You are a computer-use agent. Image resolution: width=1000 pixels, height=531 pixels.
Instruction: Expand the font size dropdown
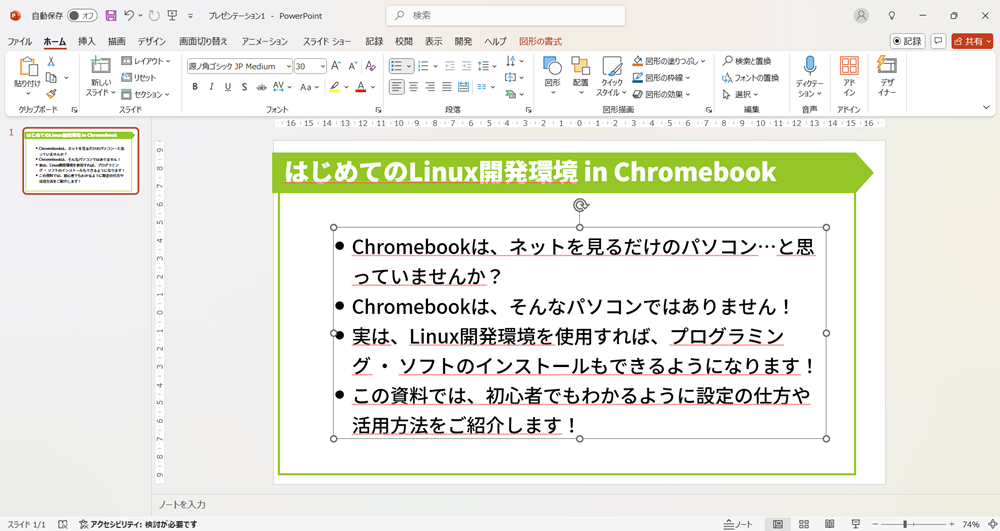[x=322, y=66]
